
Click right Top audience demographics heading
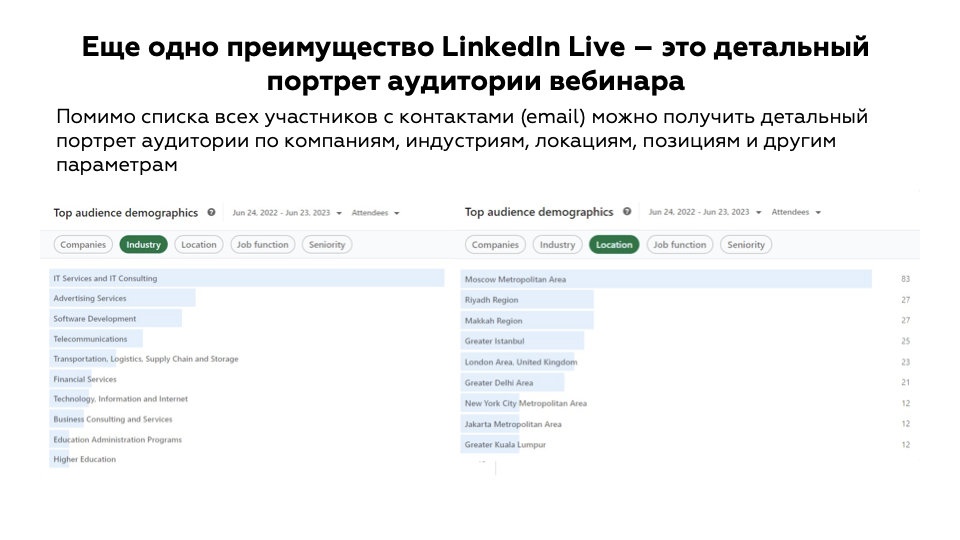coord(539,212)
